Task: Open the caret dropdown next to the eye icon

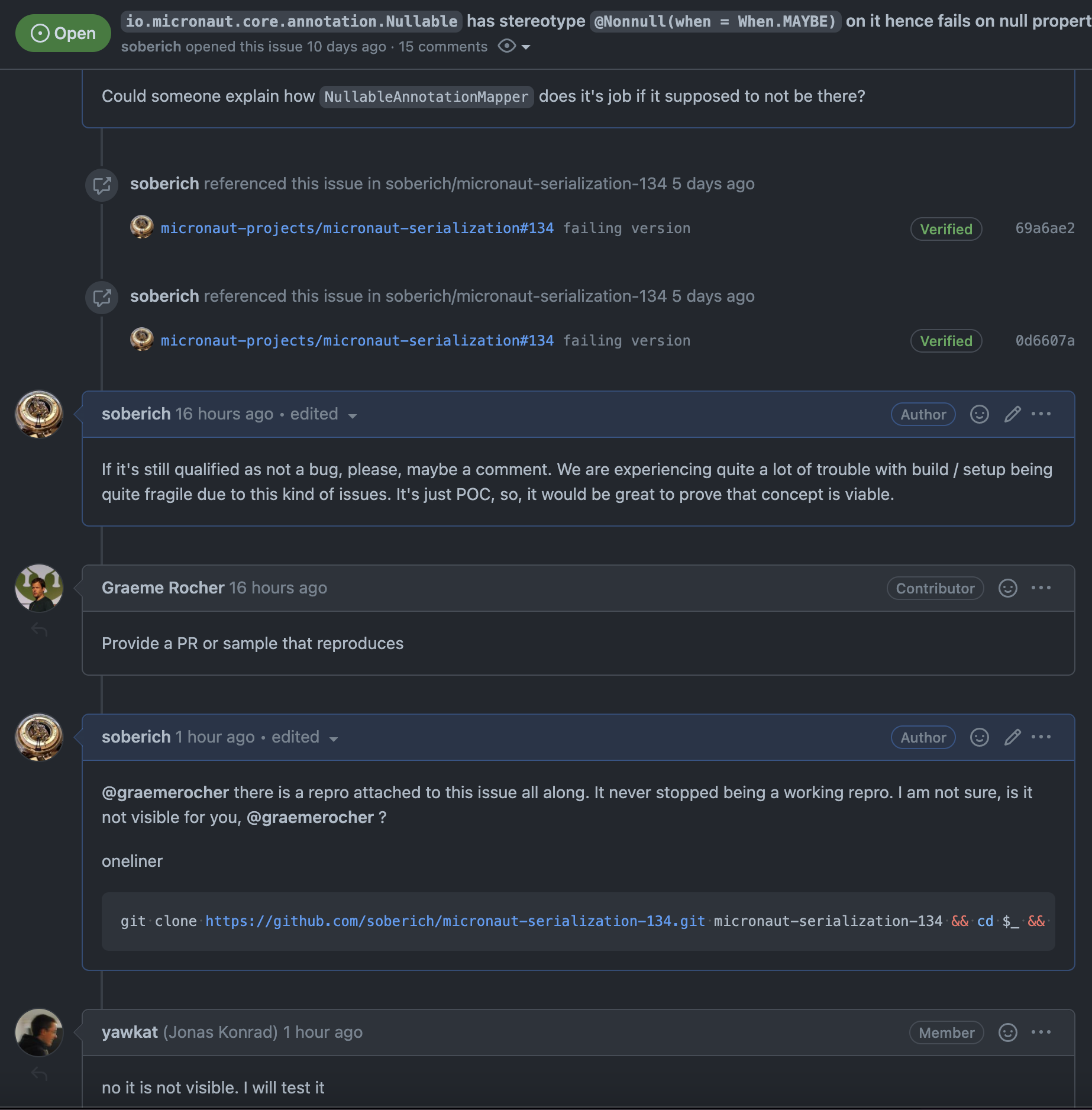Action: tap(525, 47)
